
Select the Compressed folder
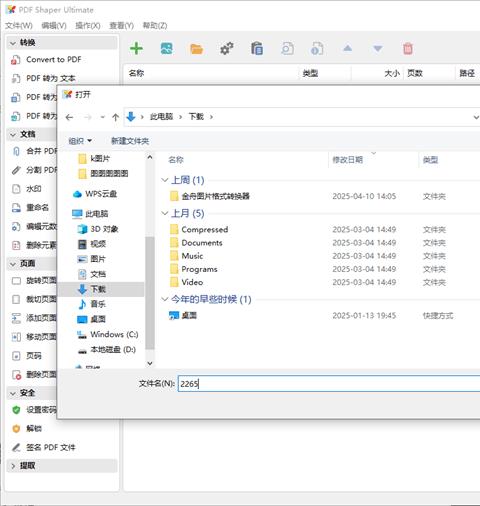pyautogui.click(x=205, y=229)
